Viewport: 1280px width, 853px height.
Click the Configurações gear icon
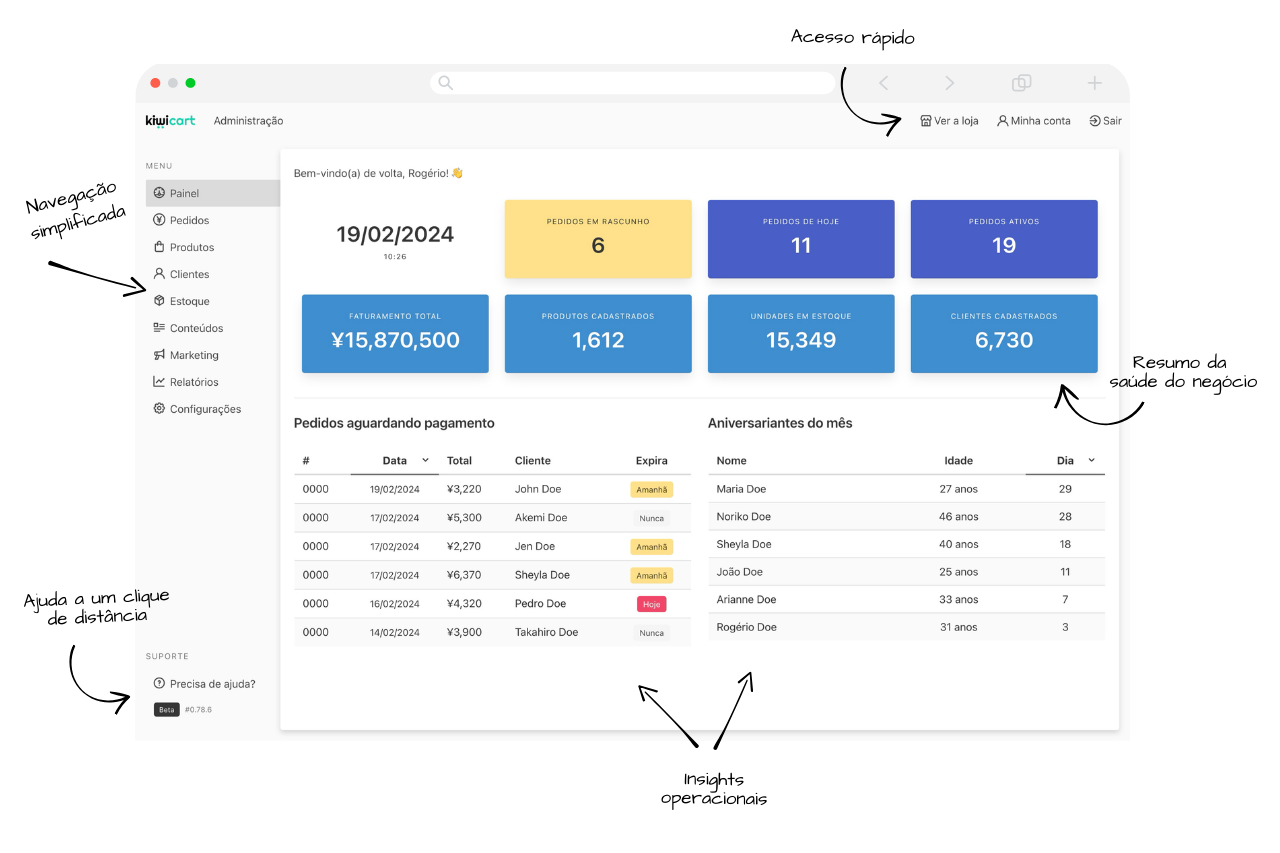(x=159, y=409)
